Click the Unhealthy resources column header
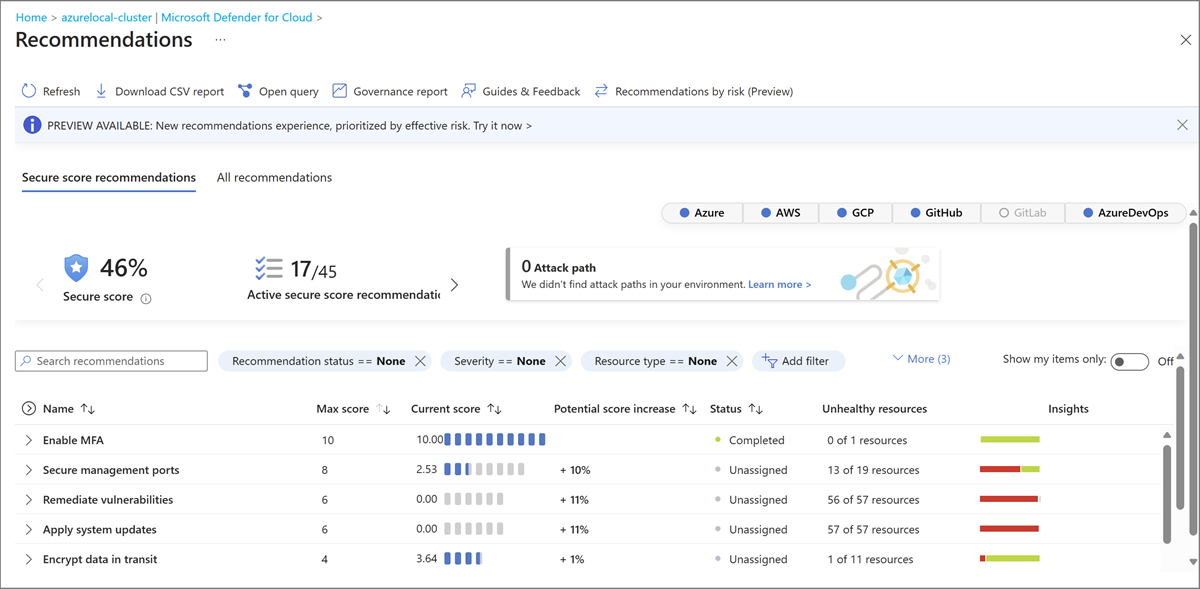This screenshot has height=589, width=1200. [874, 409]
